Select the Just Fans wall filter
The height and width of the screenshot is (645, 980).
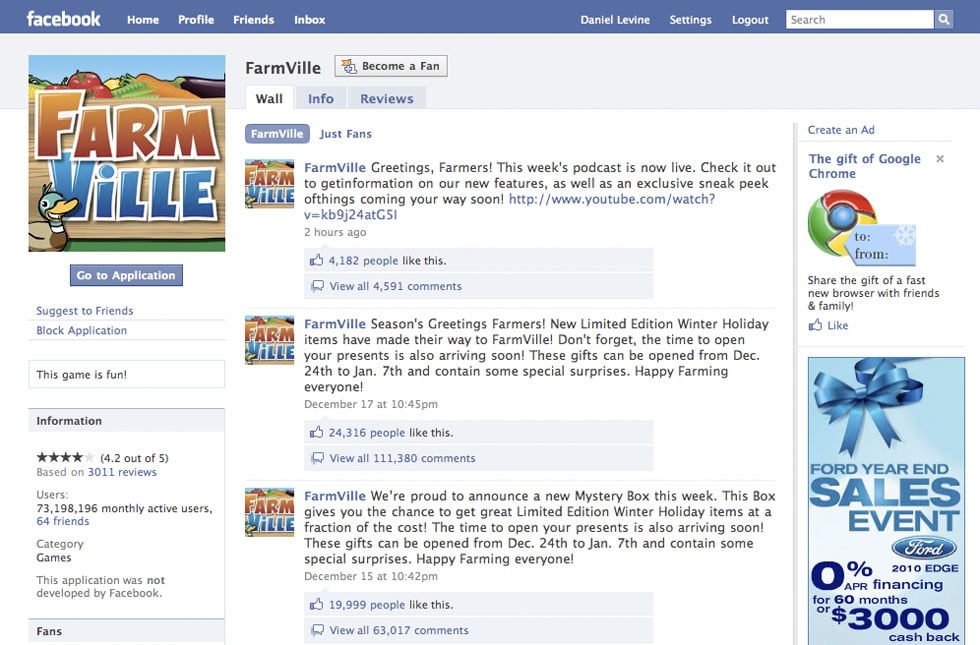(346, 134)
